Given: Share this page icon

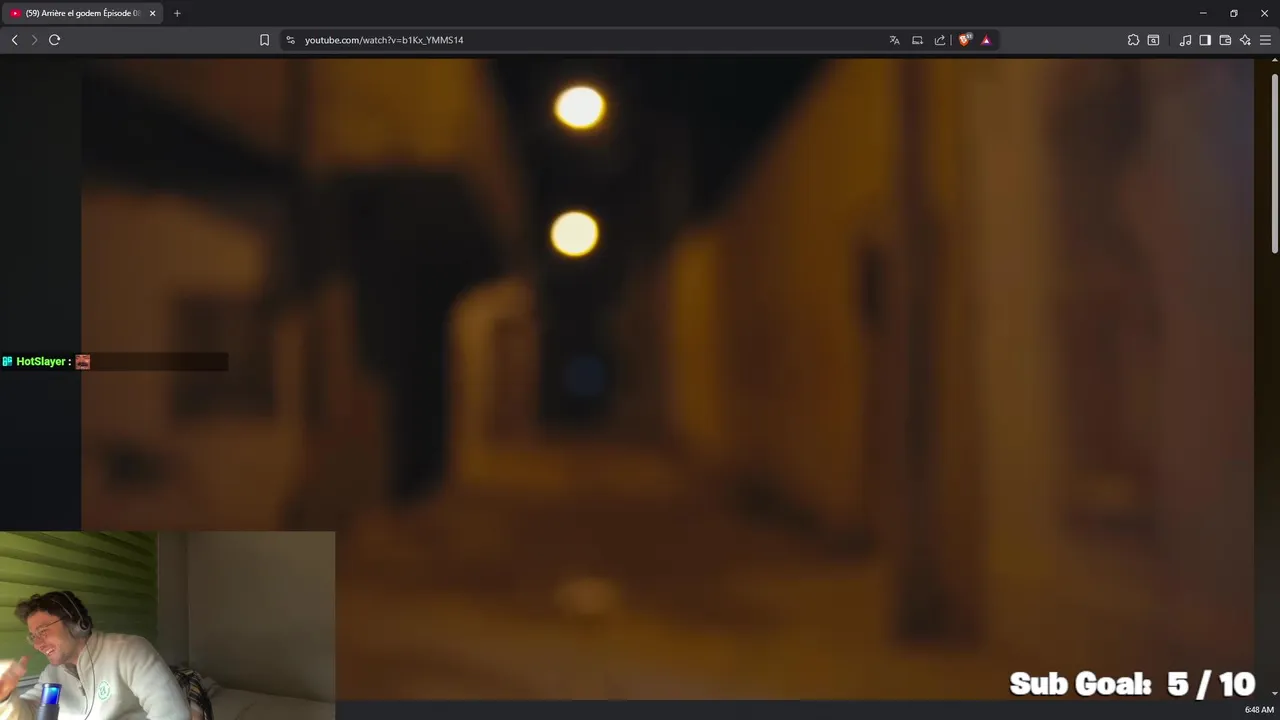Looking at the screenshot, I should click(940, 40).
